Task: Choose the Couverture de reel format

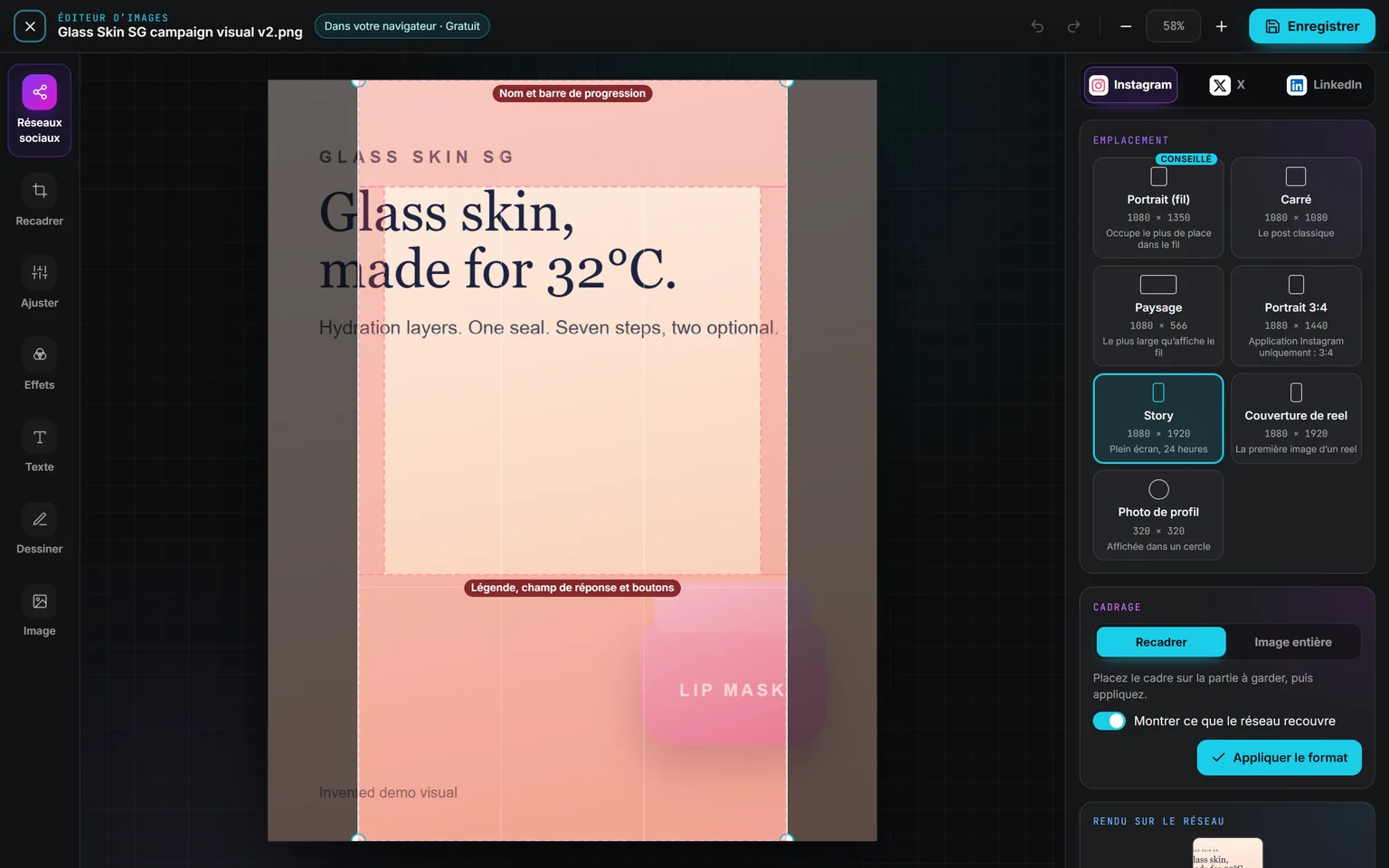Action: pyautogui.click(x=1296, y=419)
